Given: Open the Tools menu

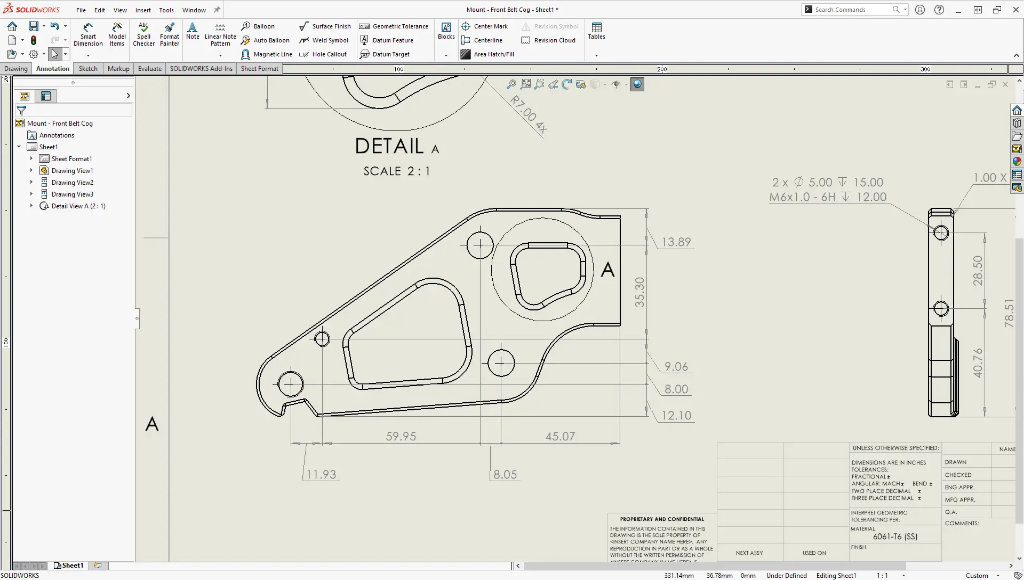Looking at the screenshot, I should pyautogui.click(x=166, y=10).
